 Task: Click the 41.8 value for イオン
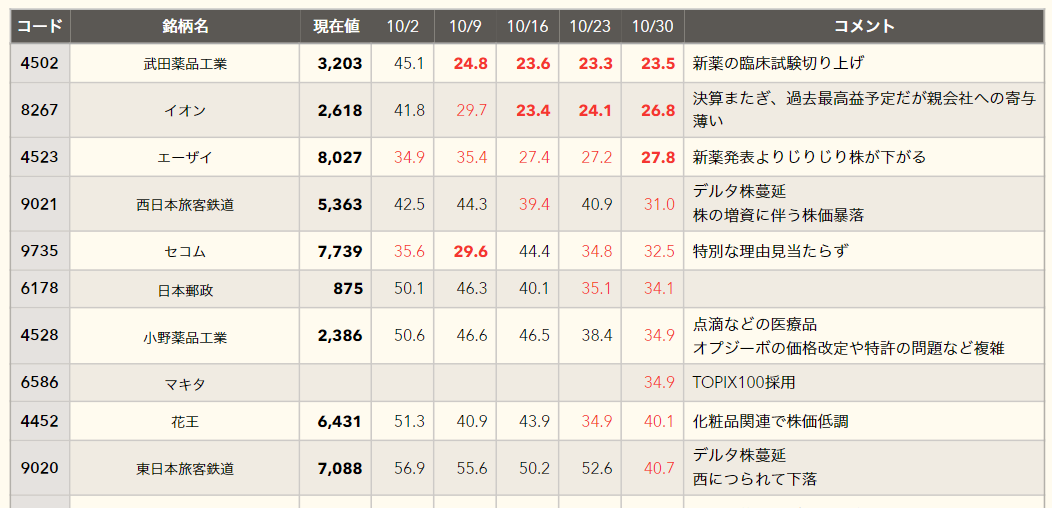pyautogui.click(x=409, y=111)
